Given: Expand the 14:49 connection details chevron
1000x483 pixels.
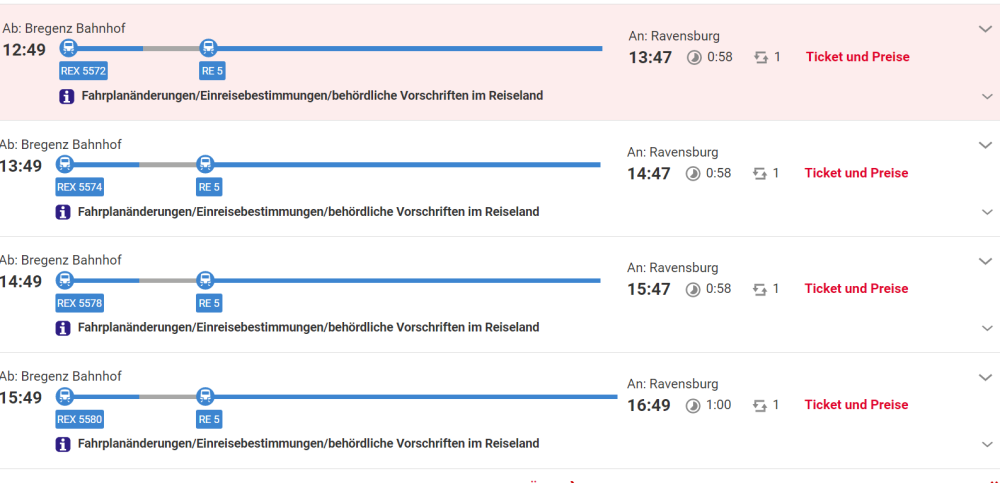Looking at the screenshot, I should (985, 262).
